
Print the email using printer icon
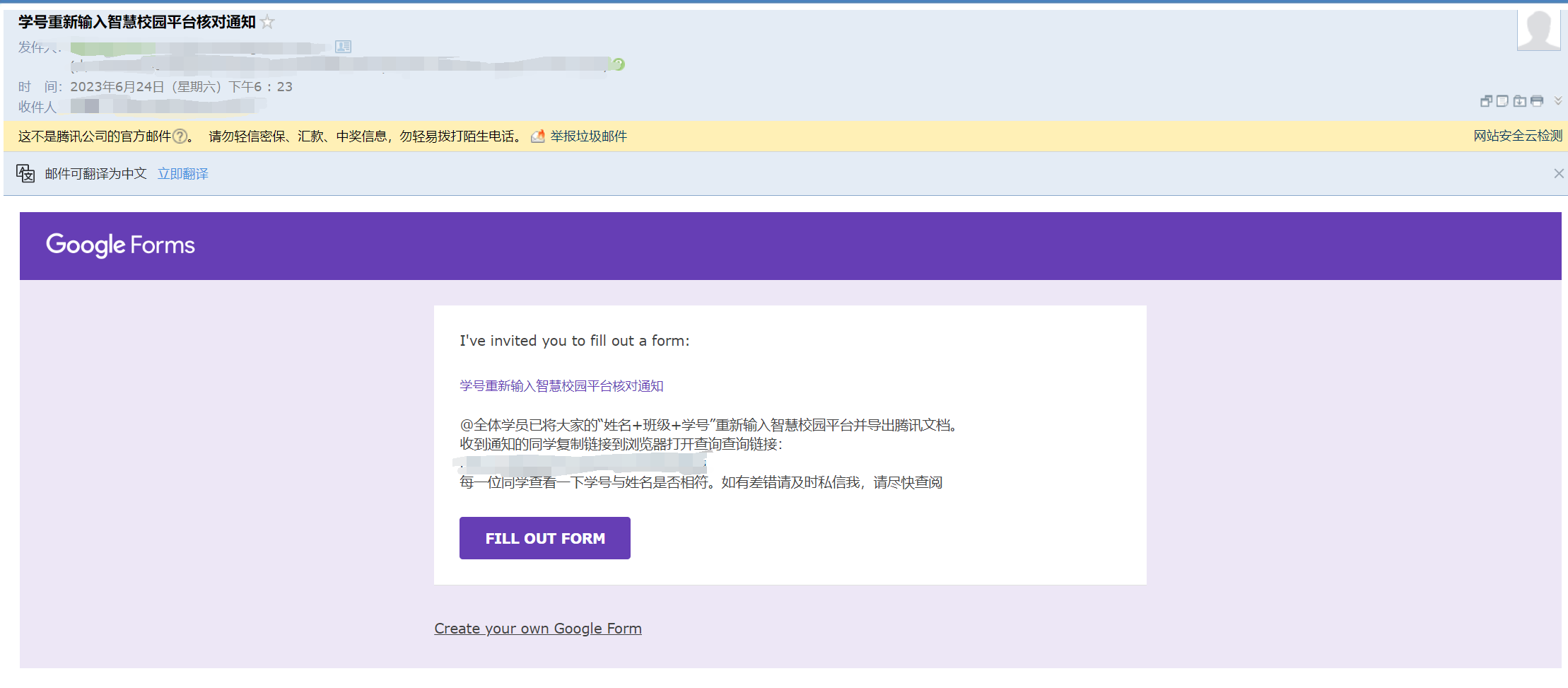pos(1536,101)
